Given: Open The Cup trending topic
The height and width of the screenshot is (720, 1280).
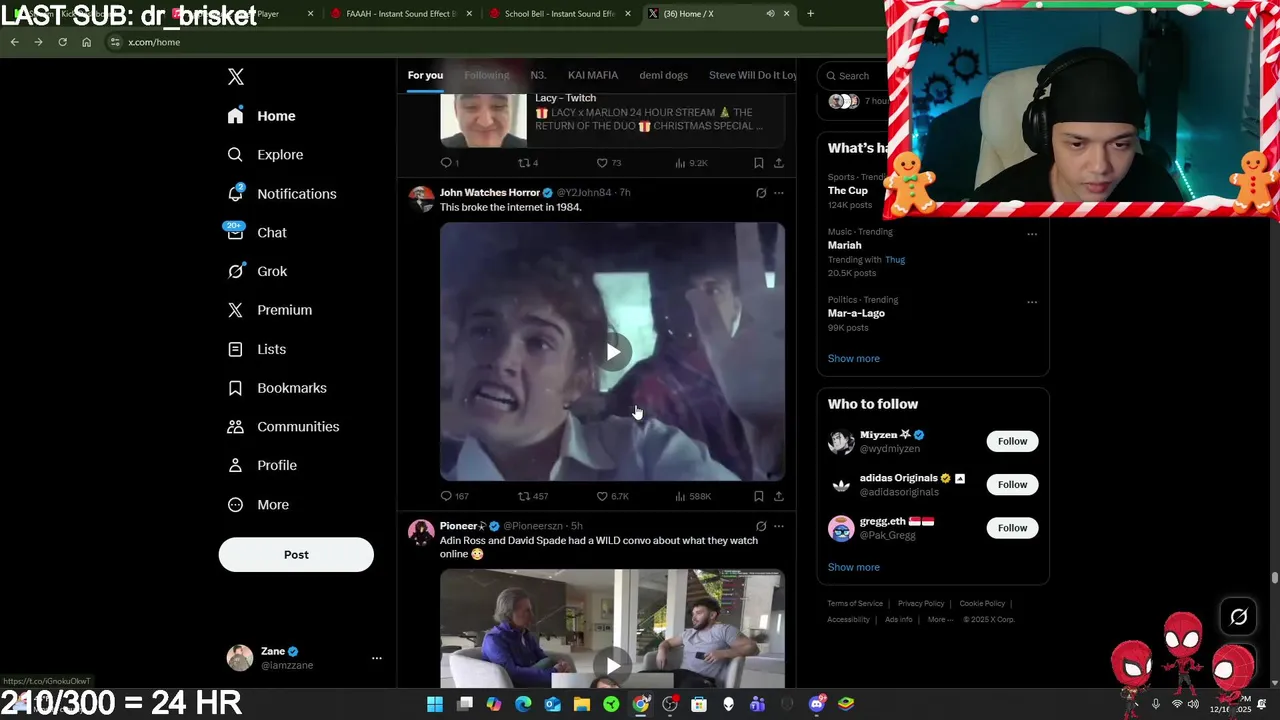Looking at the screenshot, I should click(x=848, y=191).
